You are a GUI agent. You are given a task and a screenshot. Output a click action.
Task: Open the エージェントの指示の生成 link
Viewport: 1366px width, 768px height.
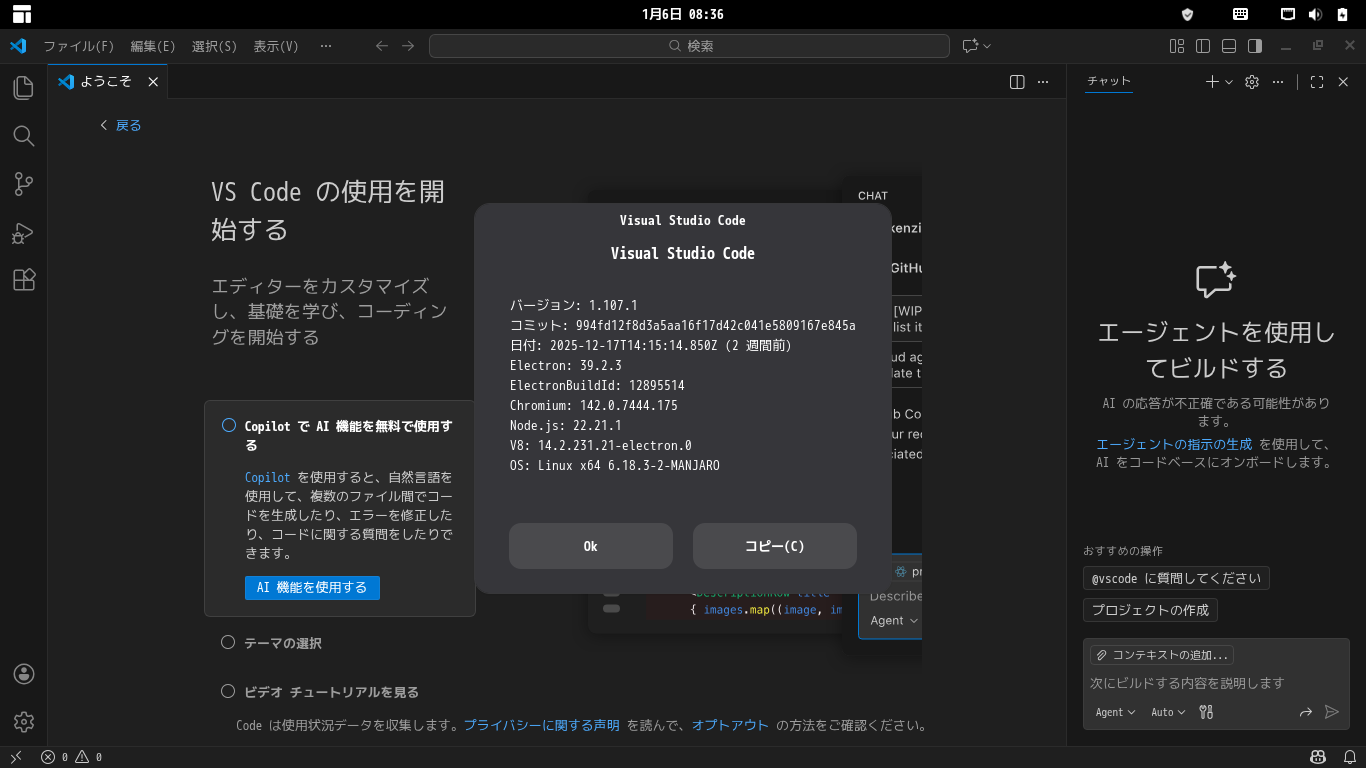pyautogui.click(x=1174, y=444)
